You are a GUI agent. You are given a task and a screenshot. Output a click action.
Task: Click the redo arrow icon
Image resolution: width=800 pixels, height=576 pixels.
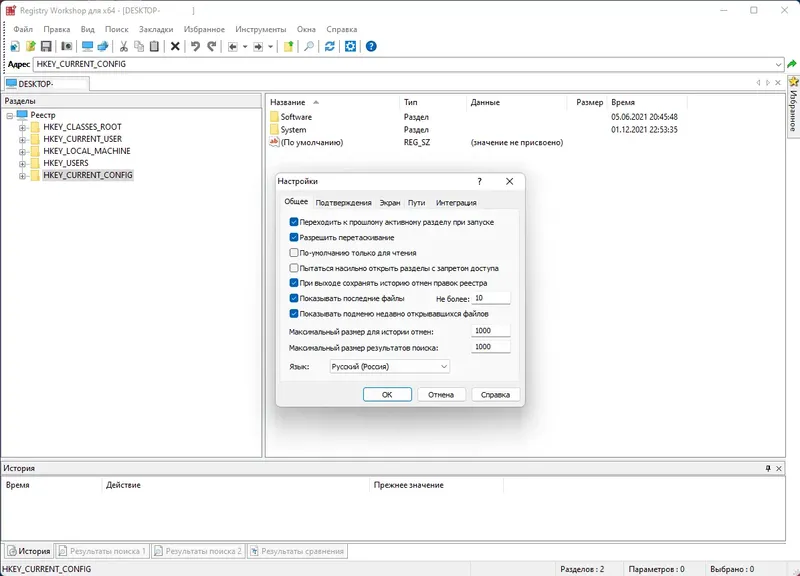point(211,46)
